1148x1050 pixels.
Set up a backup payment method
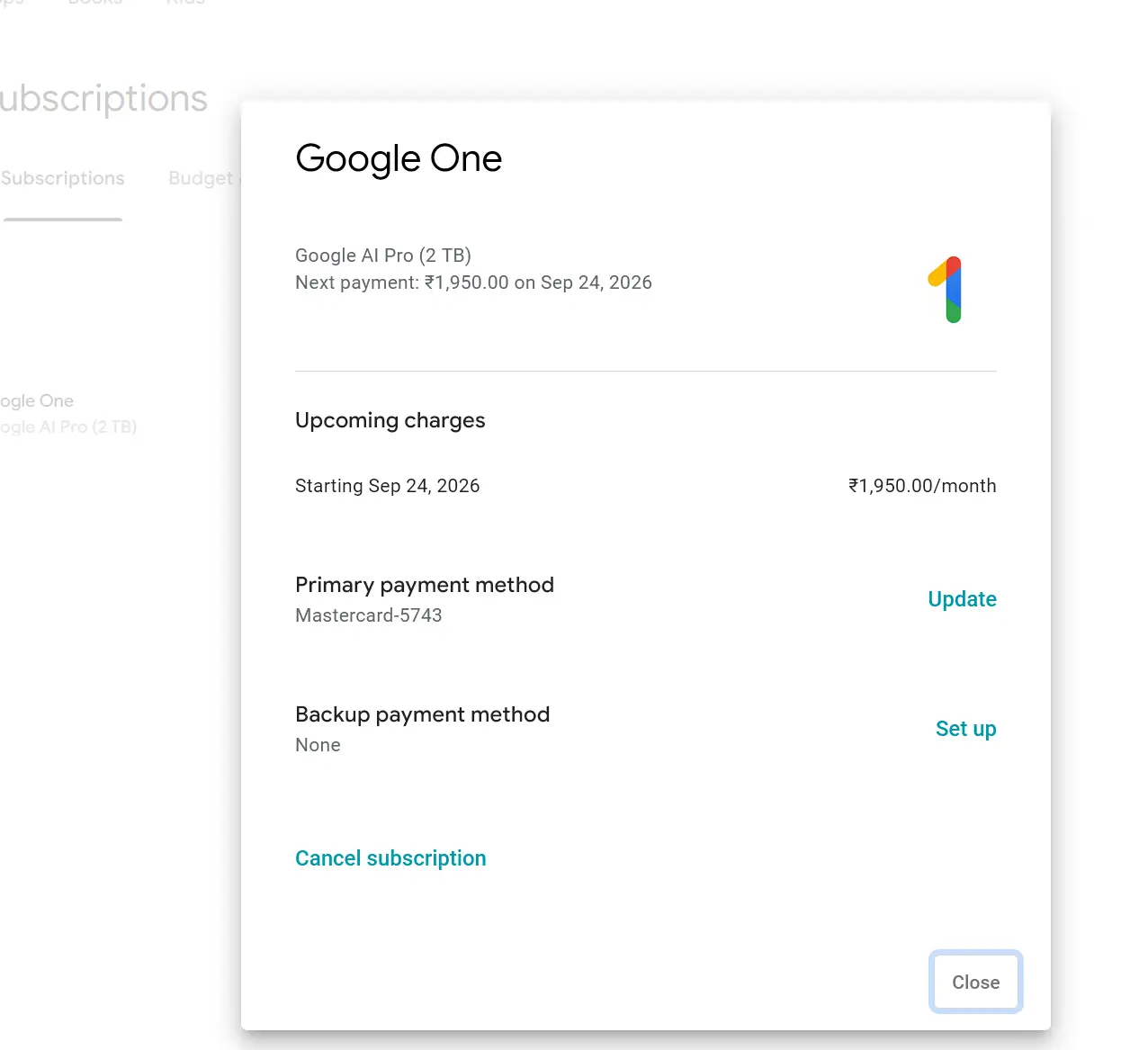click(965, 729)
